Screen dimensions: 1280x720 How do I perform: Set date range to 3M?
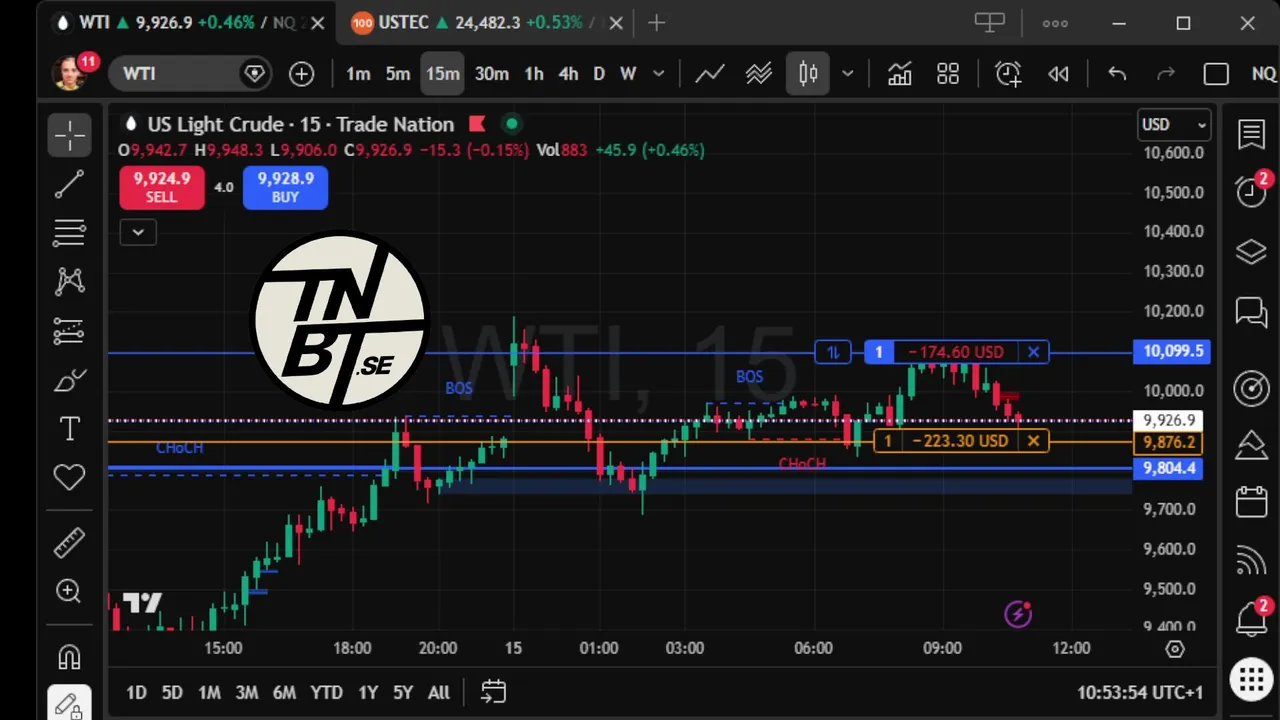pos(247,692)
